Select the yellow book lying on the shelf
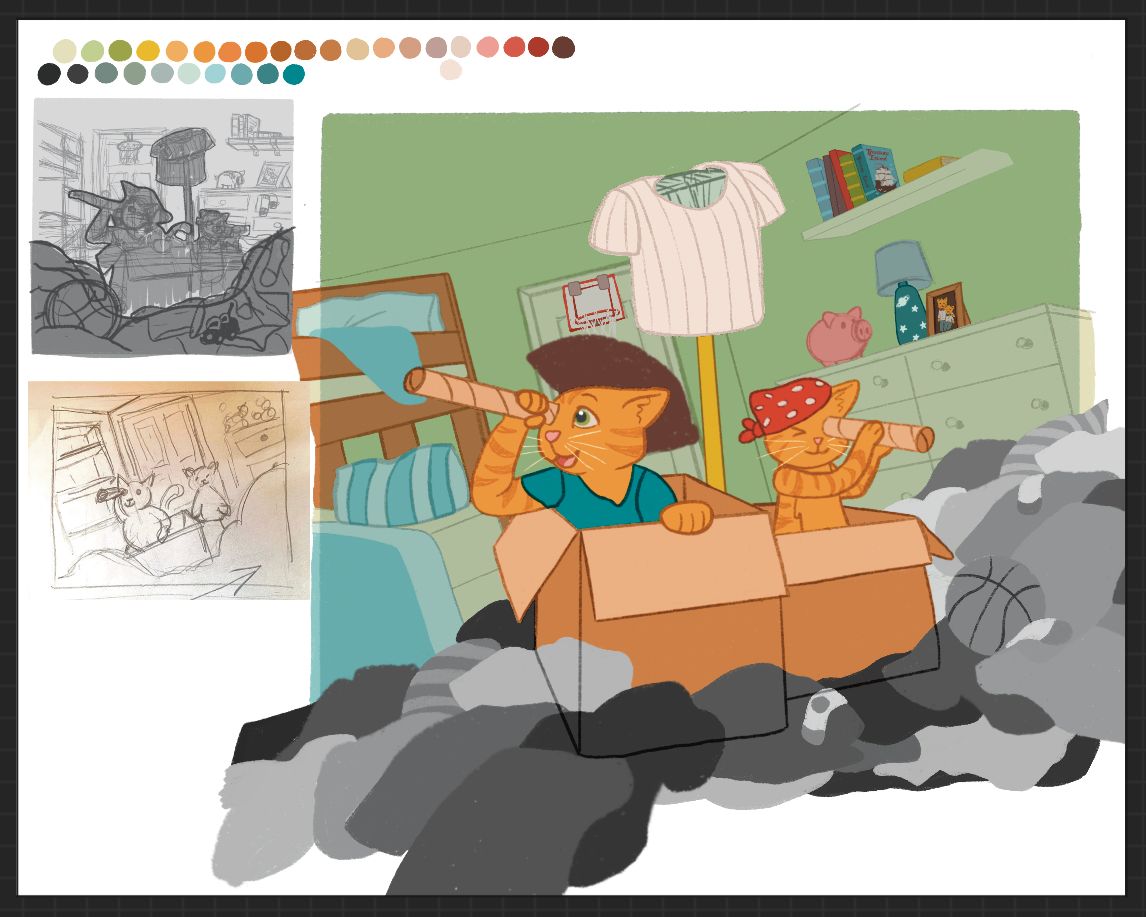This screenshot has width=1146, height=917. 930,169
